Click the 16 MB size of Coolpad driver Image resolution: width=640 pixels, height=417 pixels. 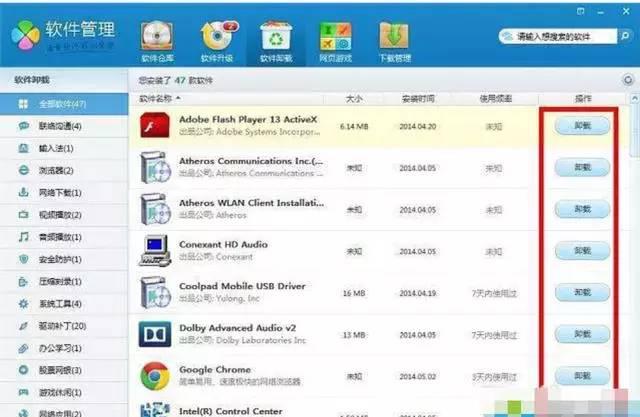[x=354, y=293]
